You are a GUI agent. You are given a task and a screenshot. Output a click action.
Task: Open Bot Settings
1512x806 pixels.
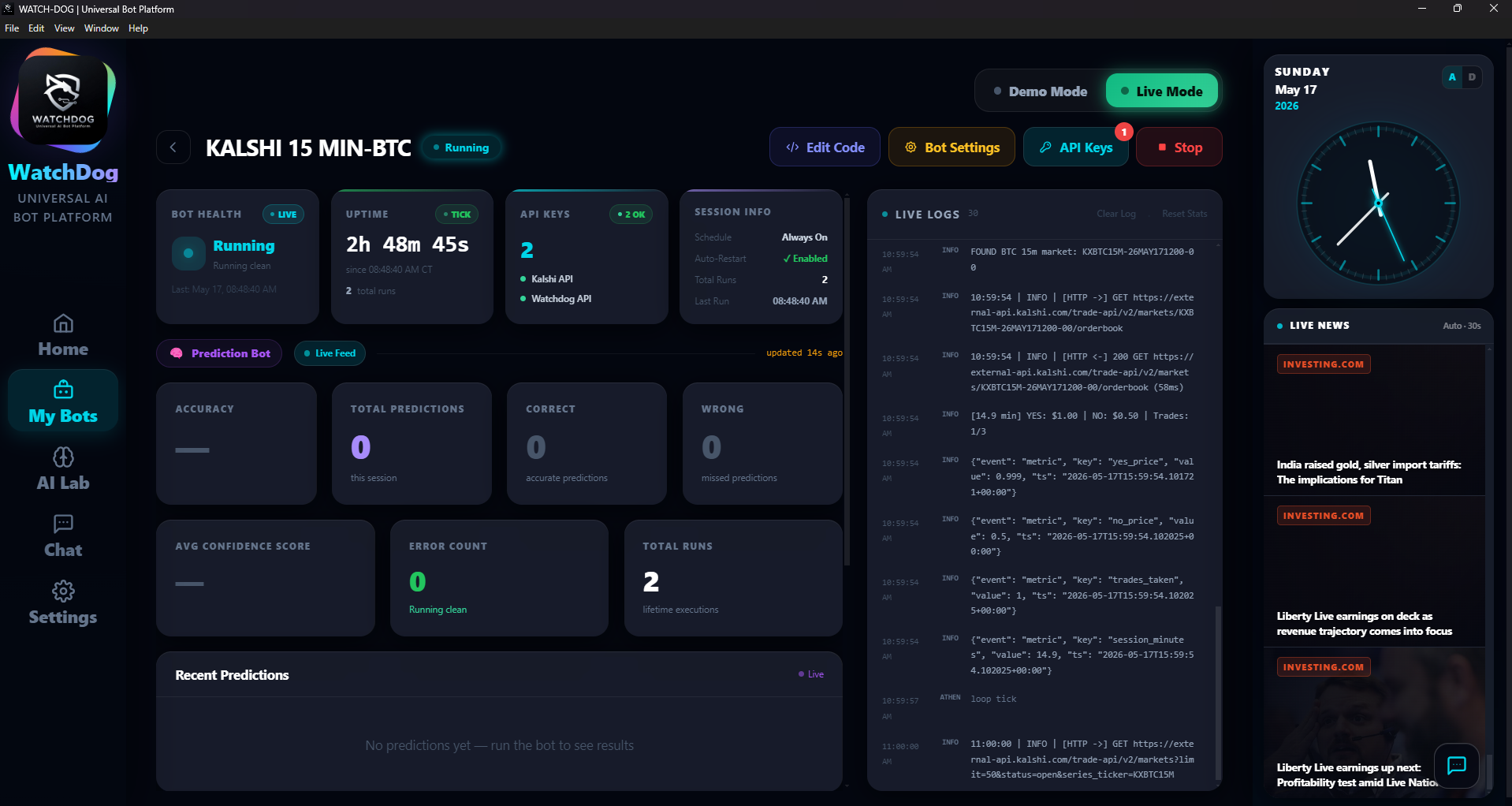pyautogui.click(x=952, y=147)
